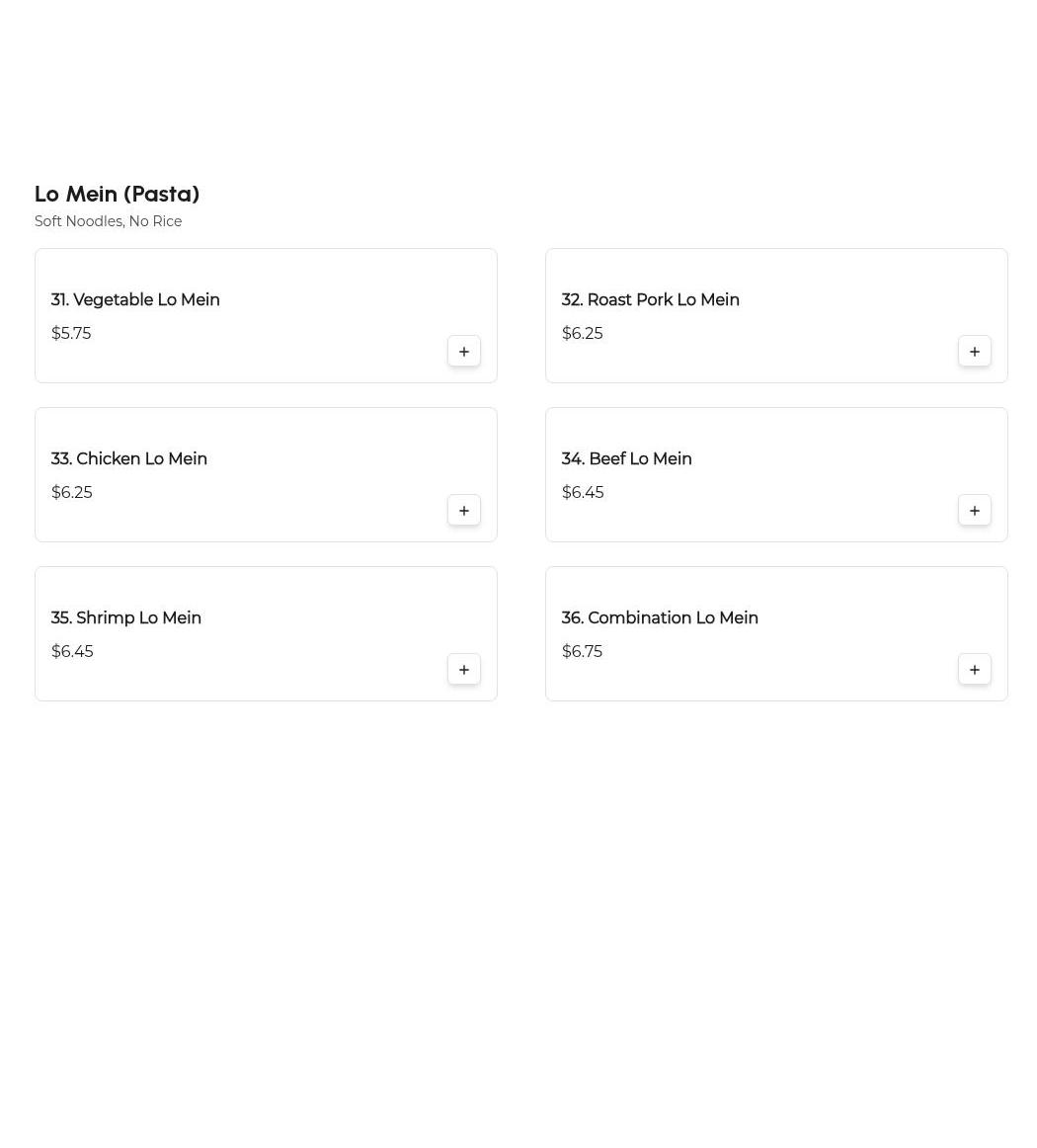Select the 32. Roast Pork Lo Mein title
The width and height of the screenshot is (1037, 1148).
click(x=650, y=300)
